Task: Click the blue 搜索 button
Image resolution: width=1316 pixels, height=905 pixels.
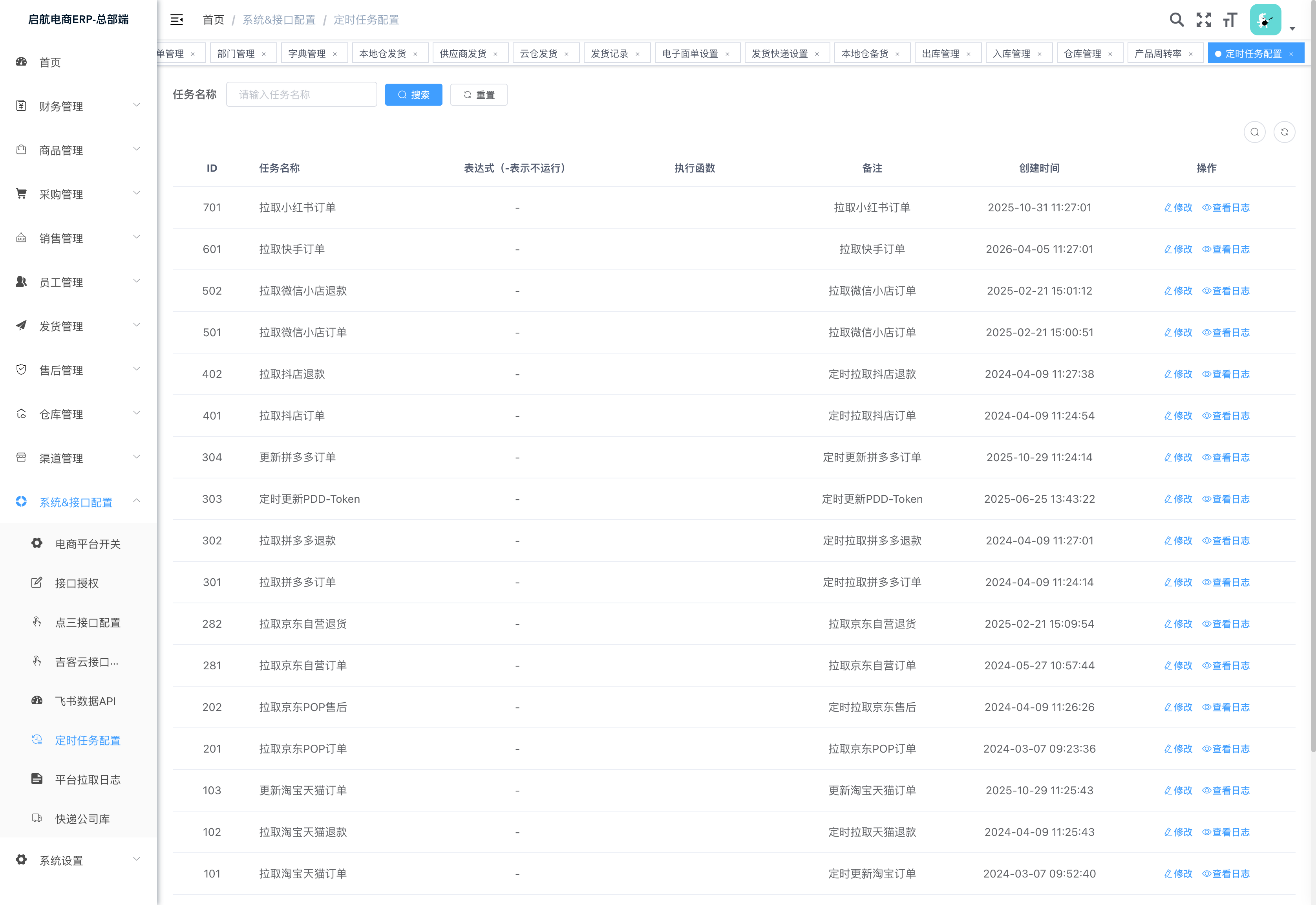Action: (x=414, y=95)
